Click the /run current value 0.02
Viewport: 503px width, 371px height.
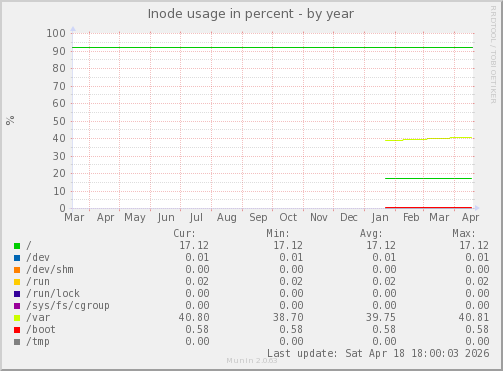tap(197, 281)
